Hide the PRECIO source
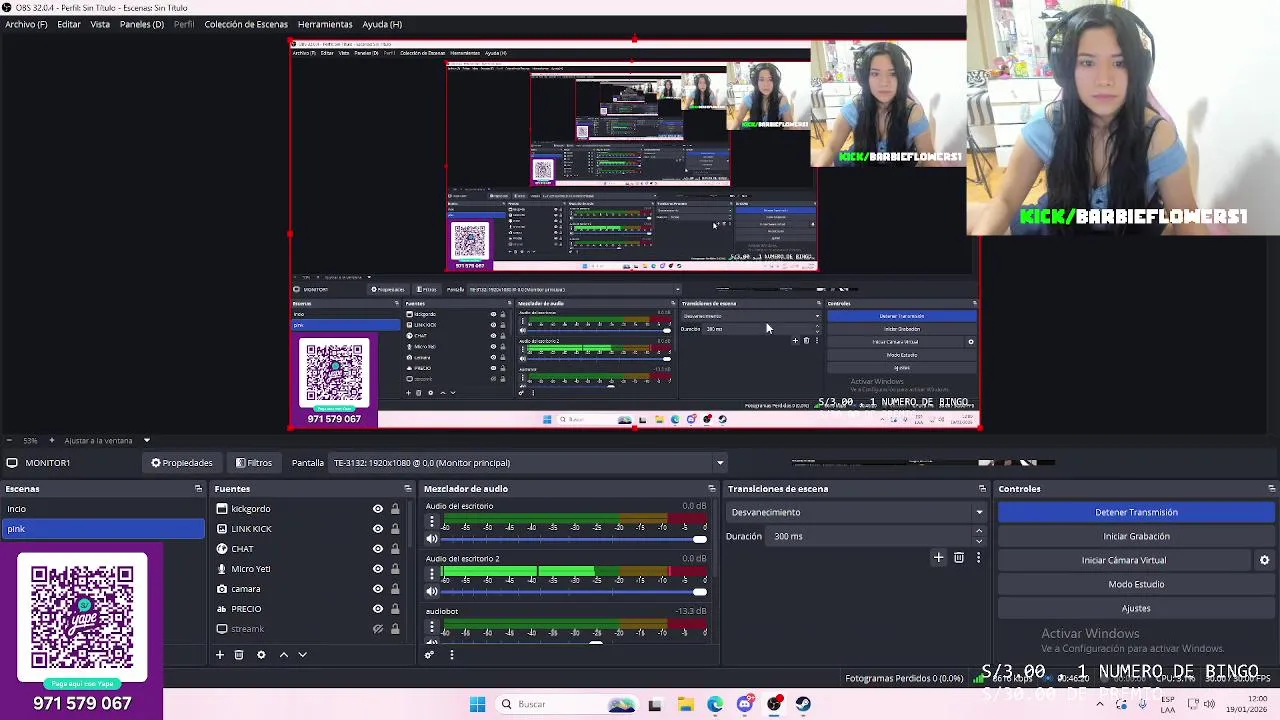The width and height of the screenshot is (1280, 720). tap(378, 609)
